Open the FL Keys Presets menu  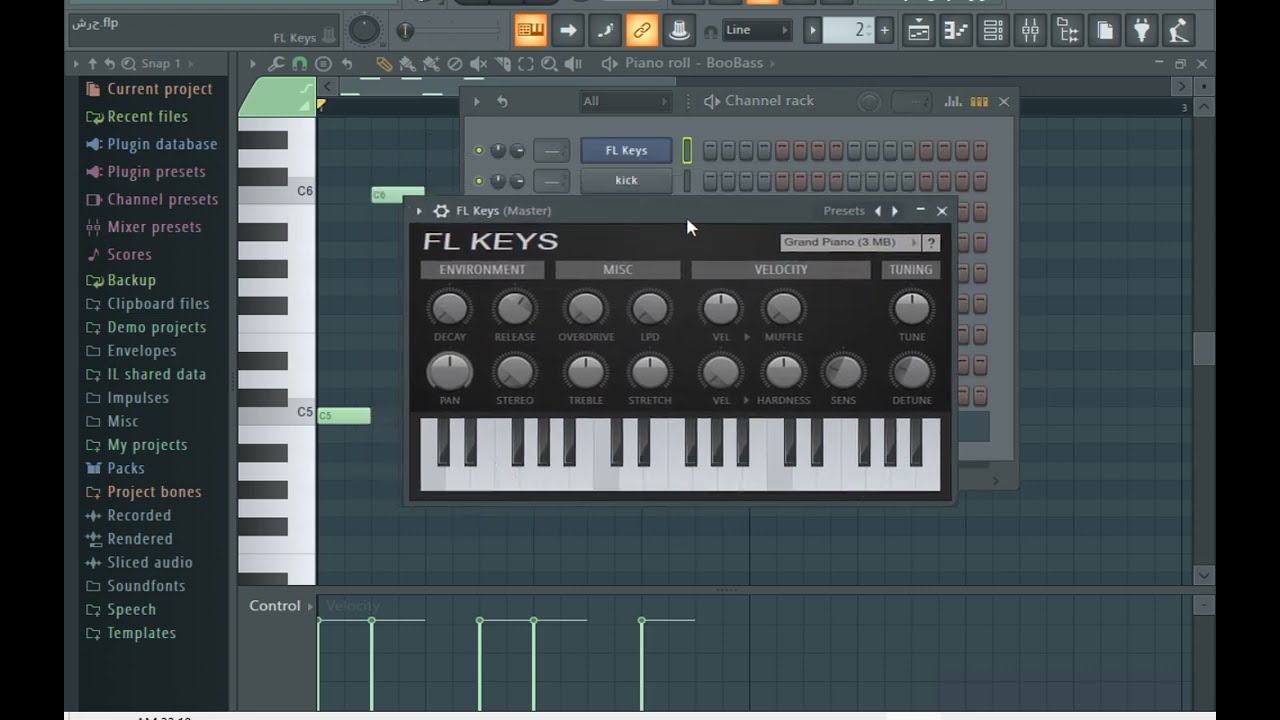844,211
